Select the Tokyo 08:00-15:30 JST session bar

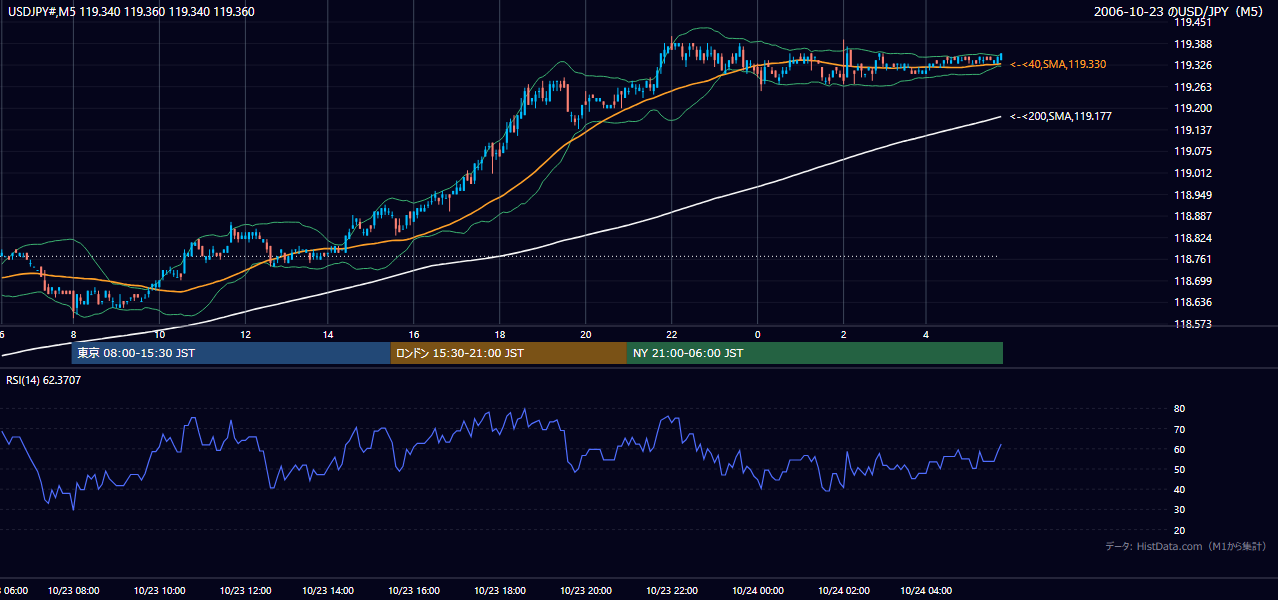point(231,353)
